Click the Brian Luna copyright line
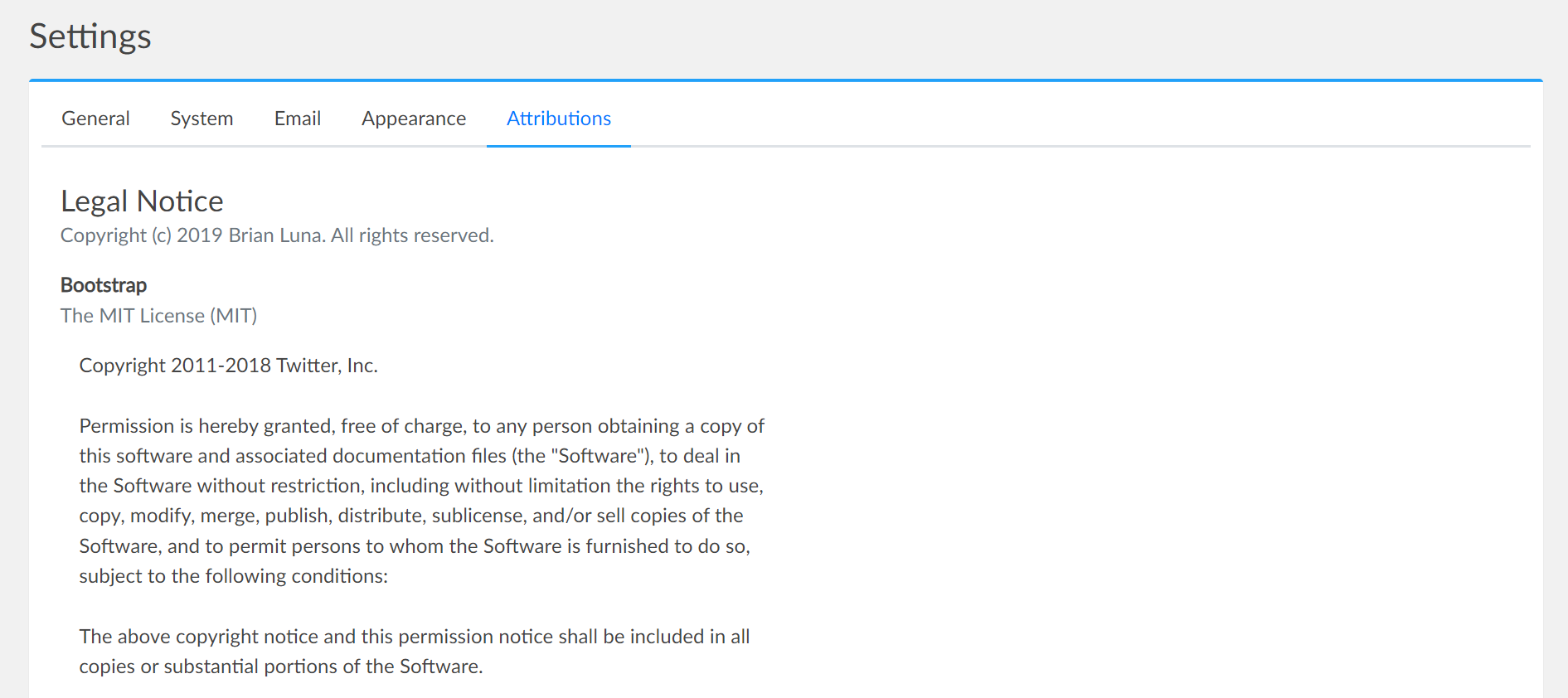The height and width of the screenshot is (698, 1568). pos(276,235)
